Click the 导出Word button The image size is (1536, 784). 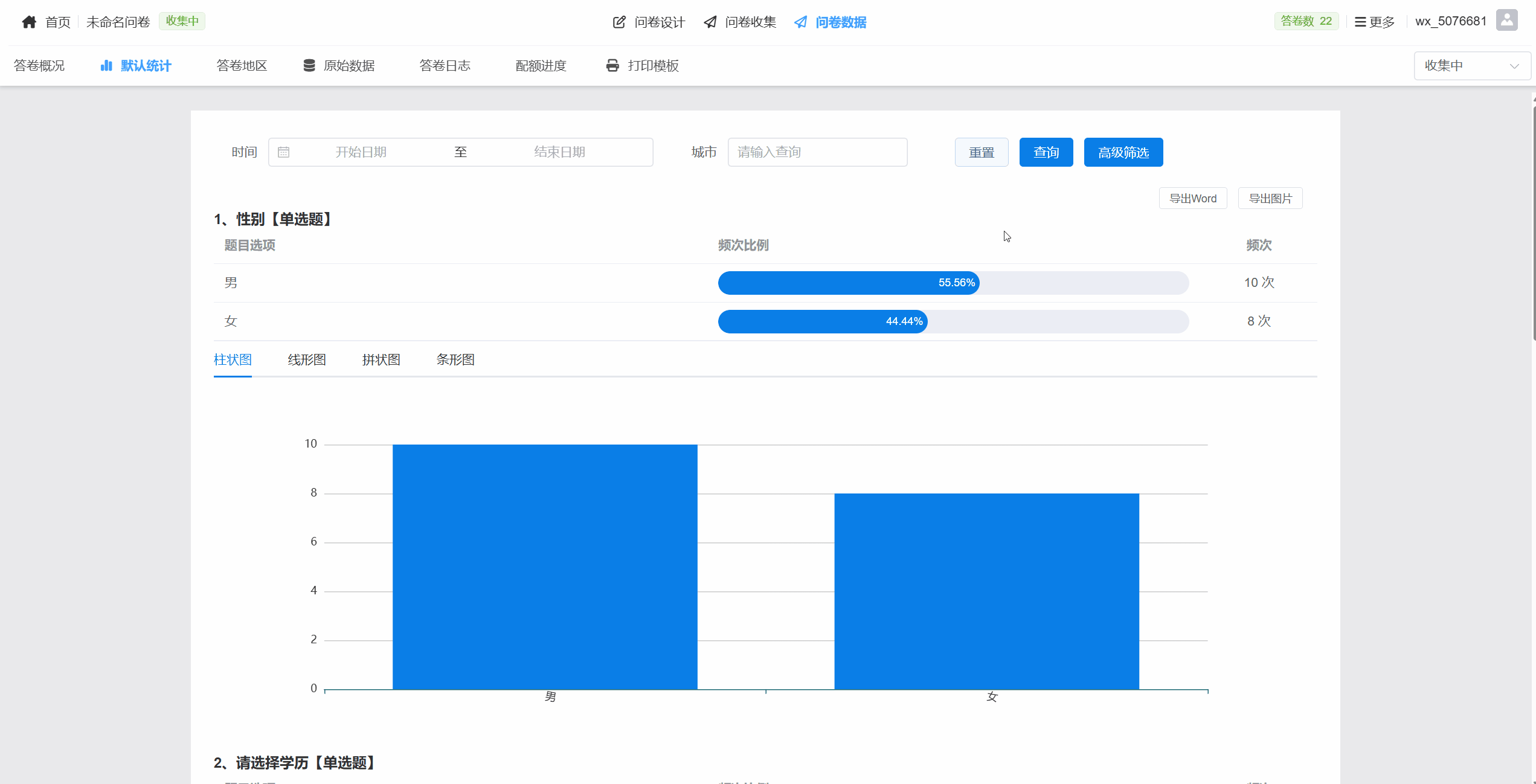point(1192,198)
